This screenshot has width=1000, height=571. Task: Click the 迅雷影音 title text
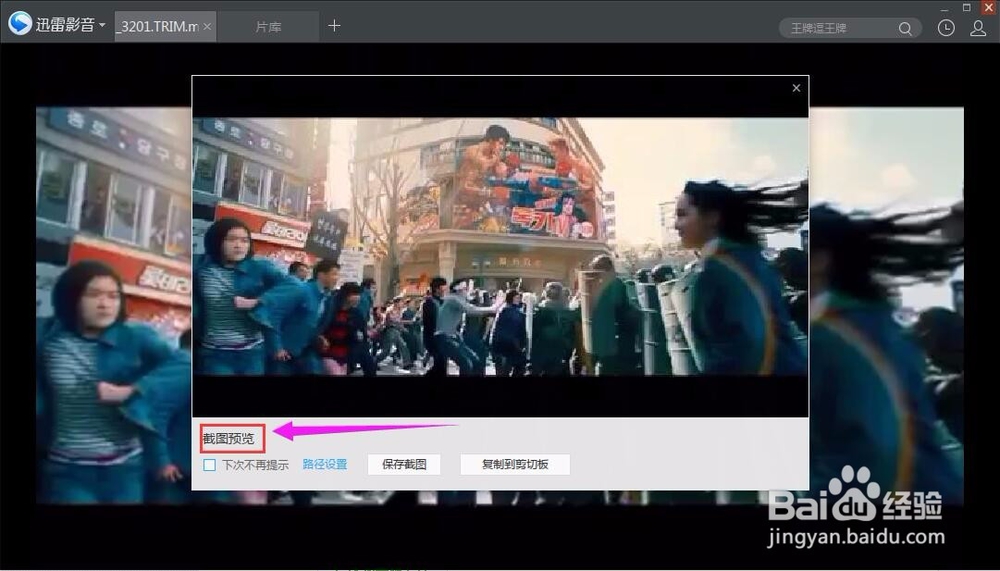click(65, 26)
